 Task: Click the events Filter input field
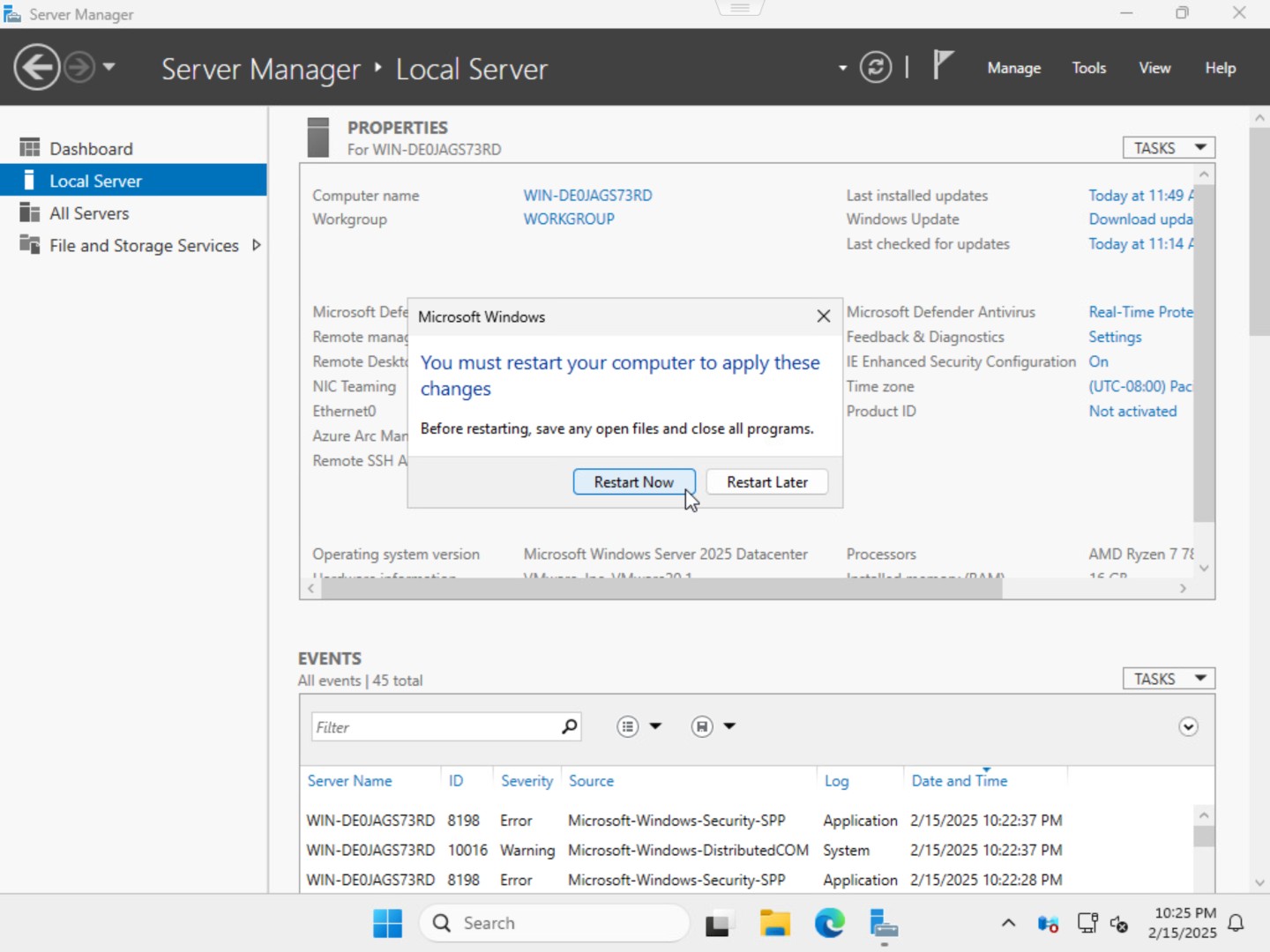(x=434, y=726)
